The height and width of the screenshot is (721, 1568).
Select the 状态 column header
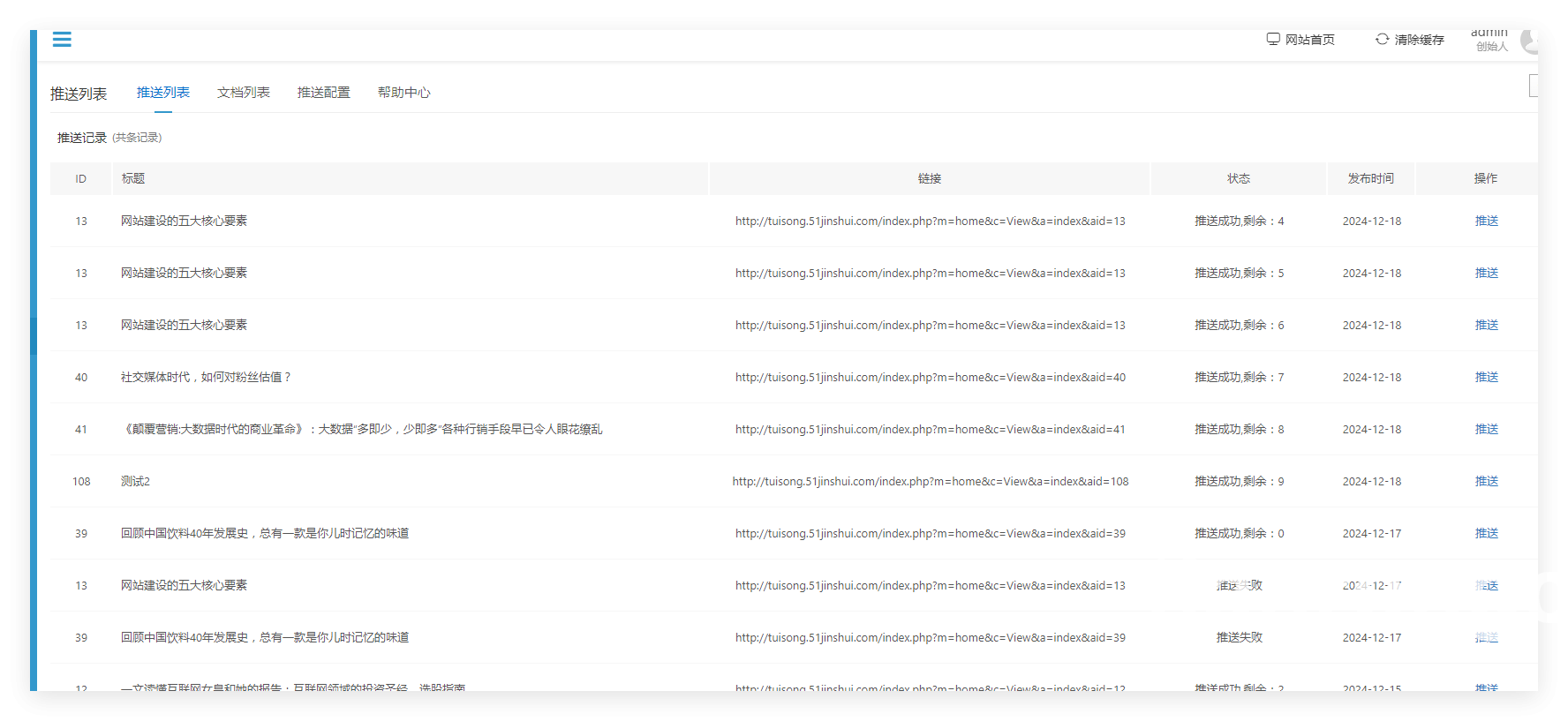pos(1239,178)
